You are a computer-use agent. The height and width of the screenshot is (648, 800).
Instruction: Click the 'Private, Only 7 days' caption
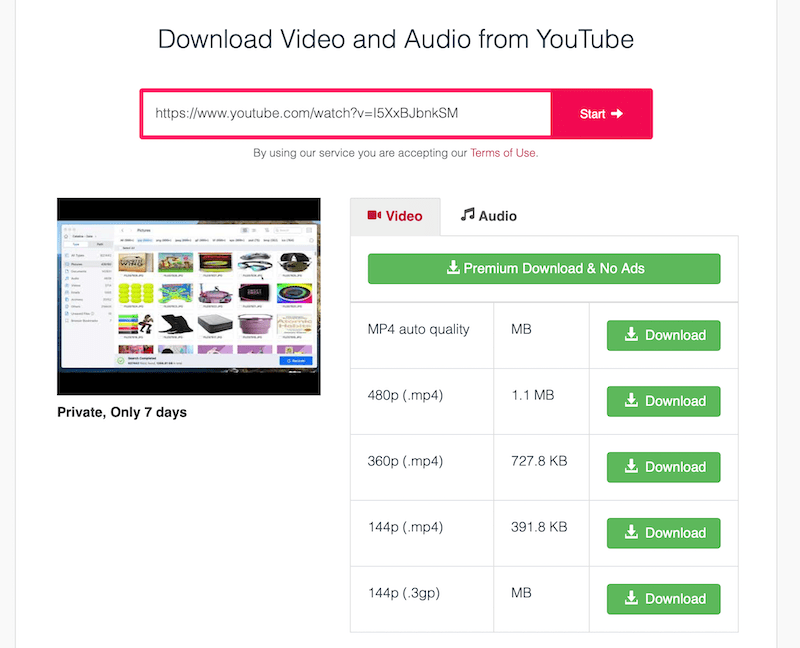[x=122, y=412]
